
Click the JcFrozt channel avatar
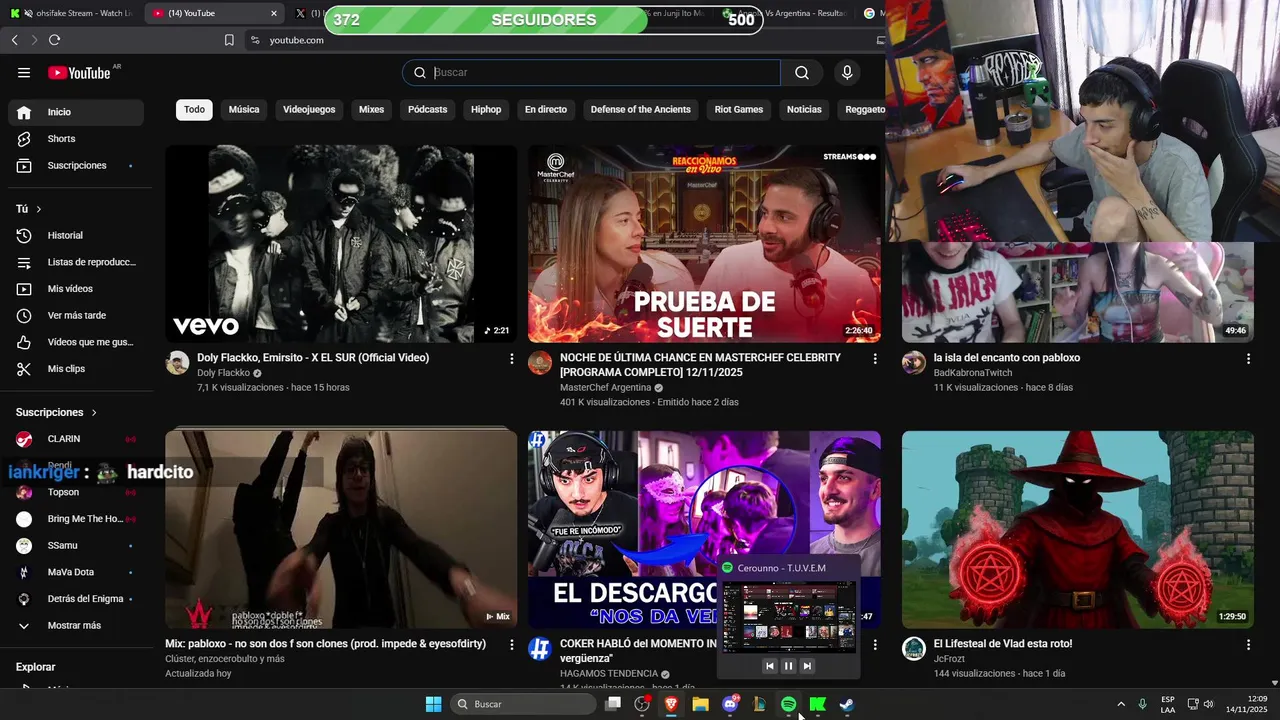[914, 649]
